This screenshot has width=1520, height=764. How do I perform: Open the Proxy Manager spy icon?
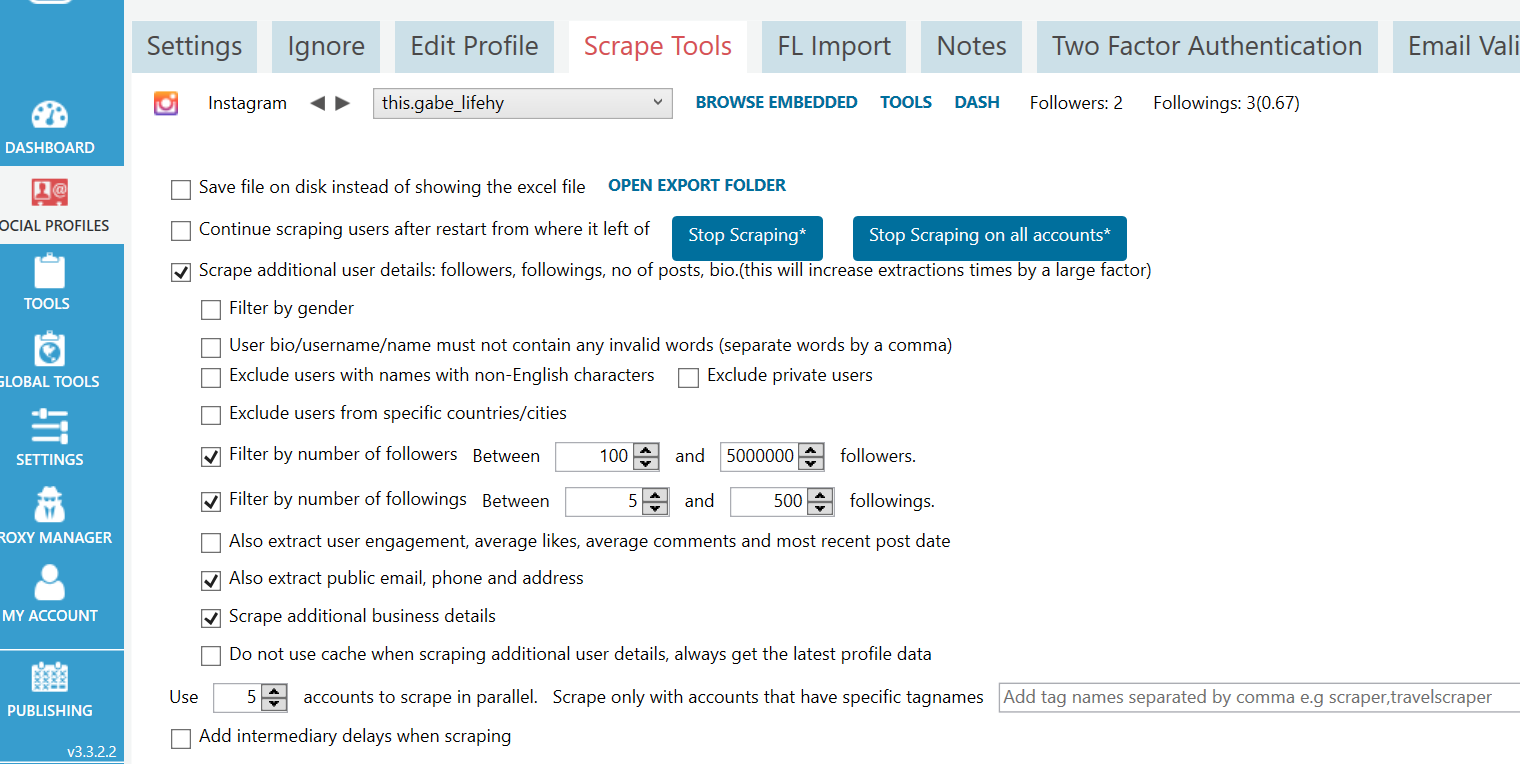(x=49, y=505)
